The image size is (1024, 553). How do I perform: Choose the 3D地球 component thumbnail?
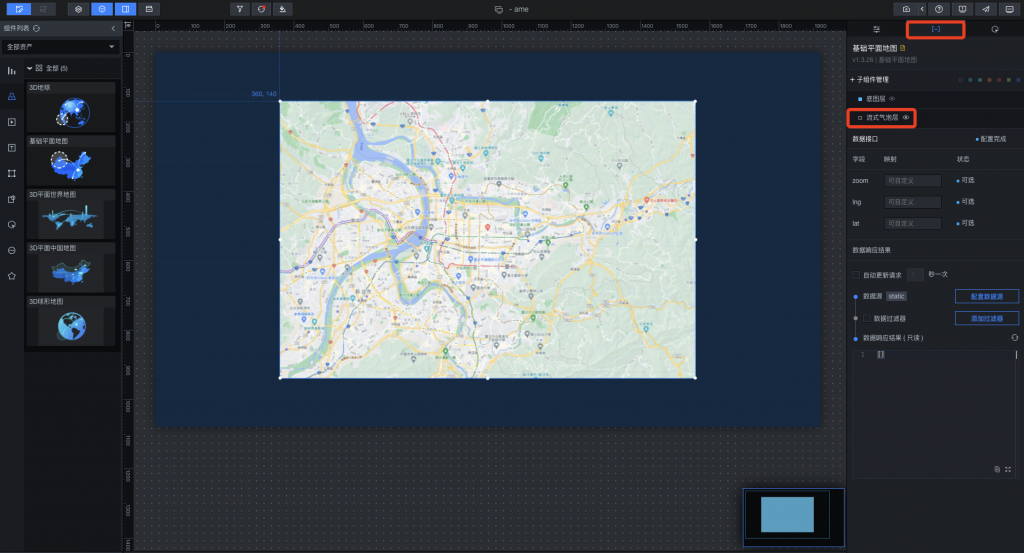(x=71, y=107)
